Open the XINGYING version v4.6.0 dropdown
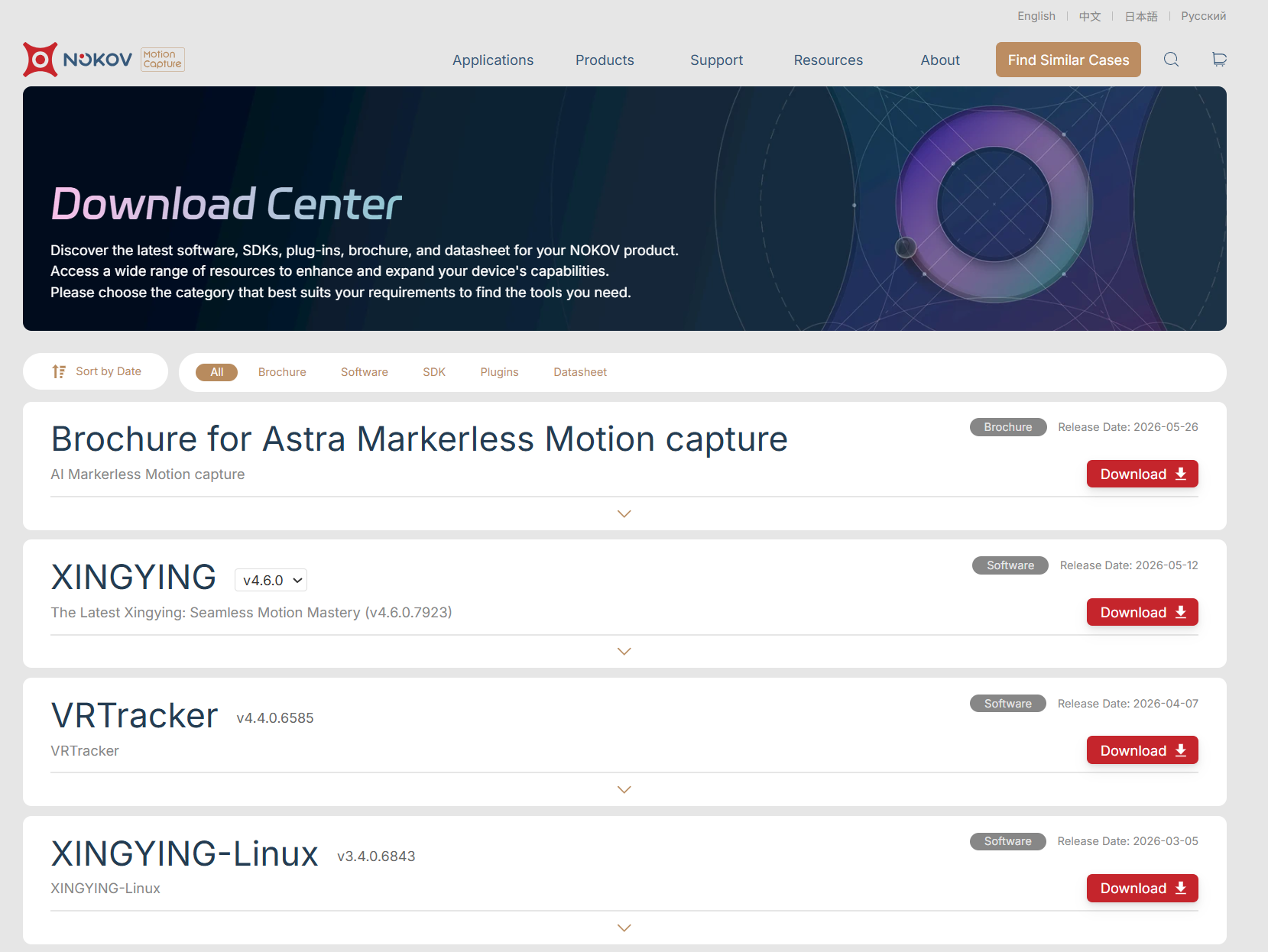The height and width of the screenshot is (952, 1268). tap(271, 580)
